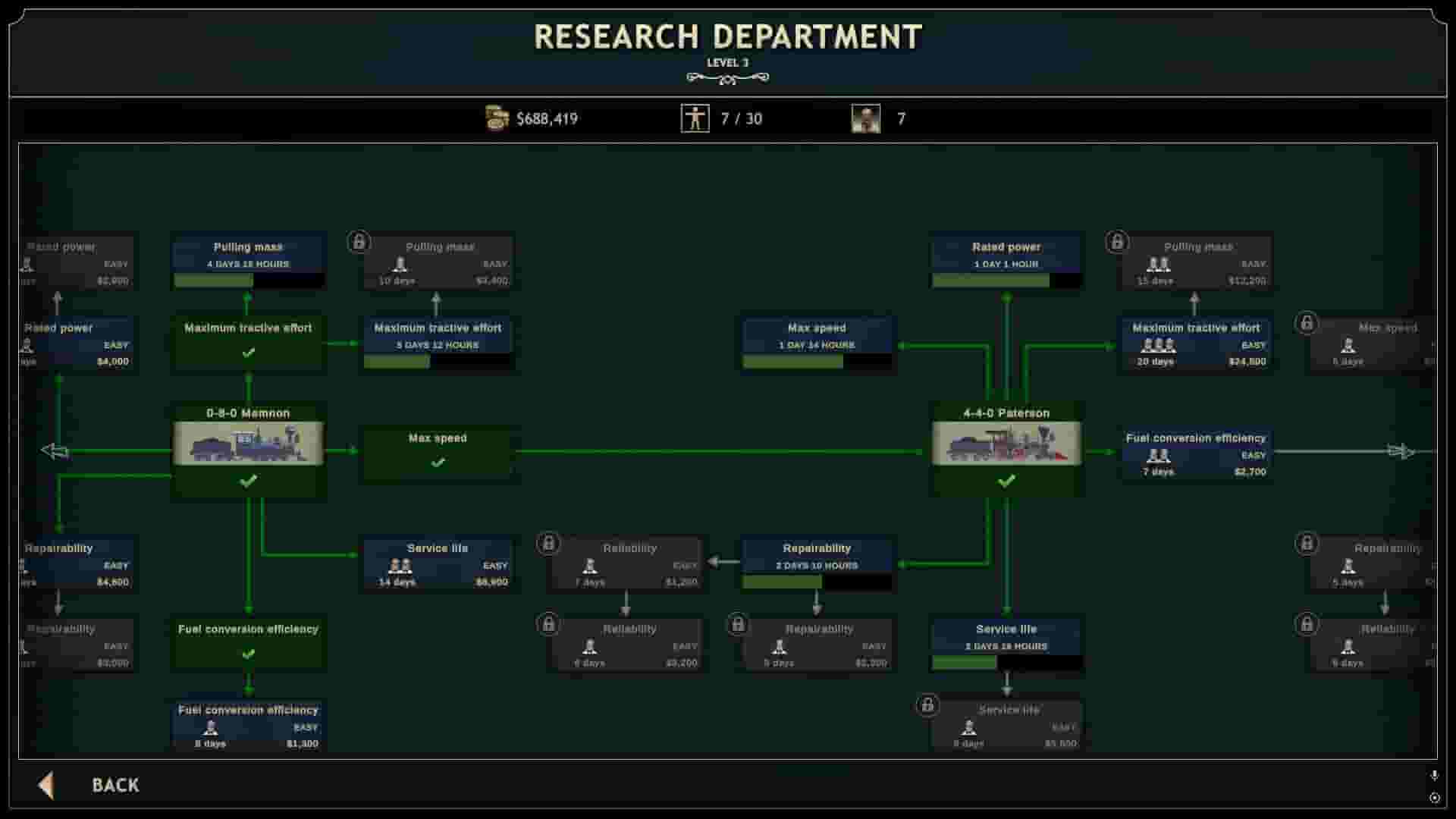Click the lock on the lower Repairability node
This screenshot has width=1456, height=819.
[739, 624]
